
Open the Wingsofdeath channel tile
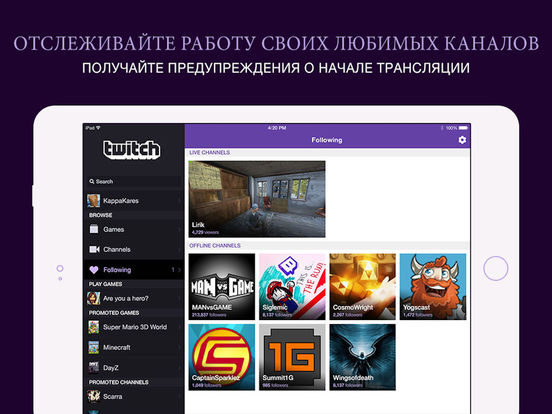pos(363,357)
